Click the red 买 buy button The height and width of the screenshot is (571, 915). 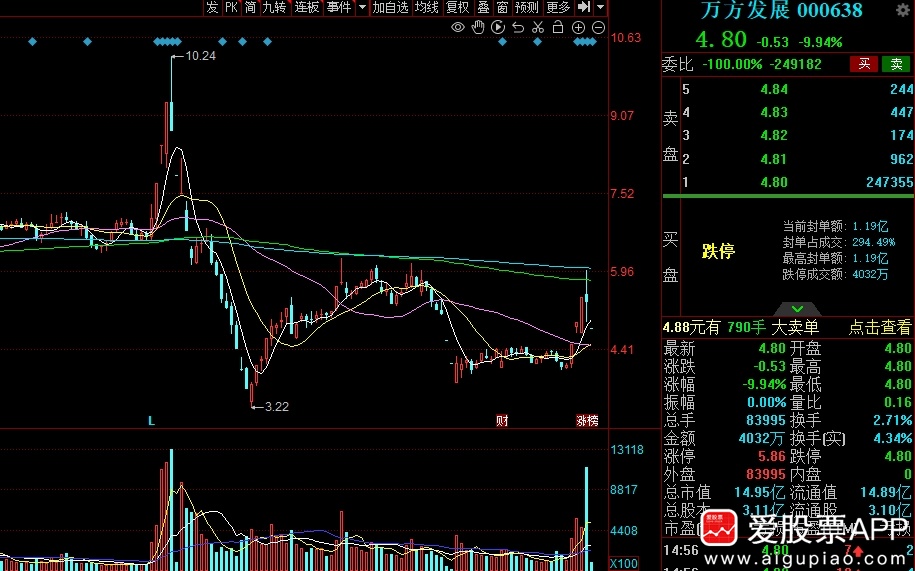(x=864, y=64)
